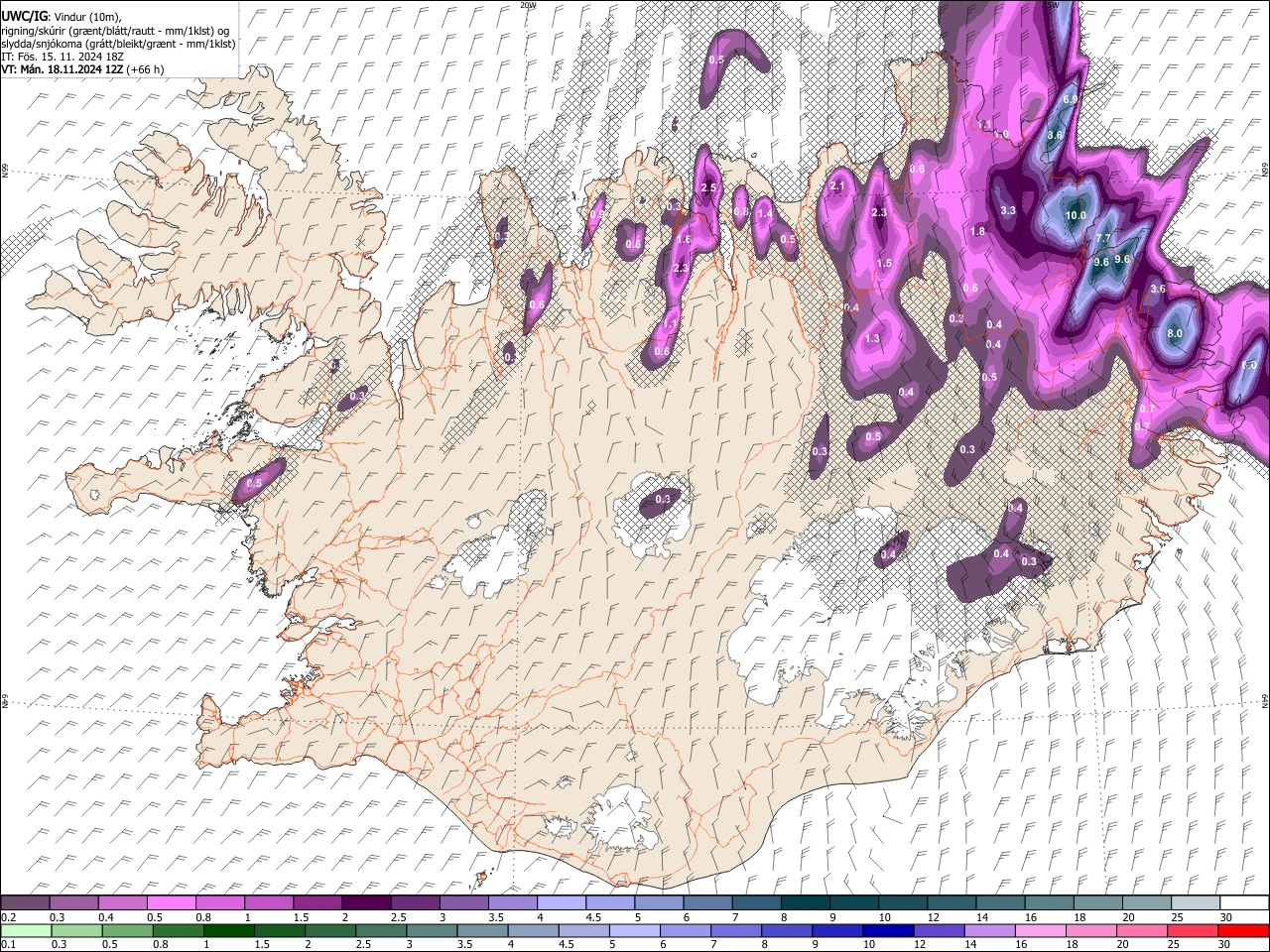1270x952 pixels.
Task: Click the 'VT: Mán. 18.11.2024 12Z (+66 h)' line
Action: (83, 69)
